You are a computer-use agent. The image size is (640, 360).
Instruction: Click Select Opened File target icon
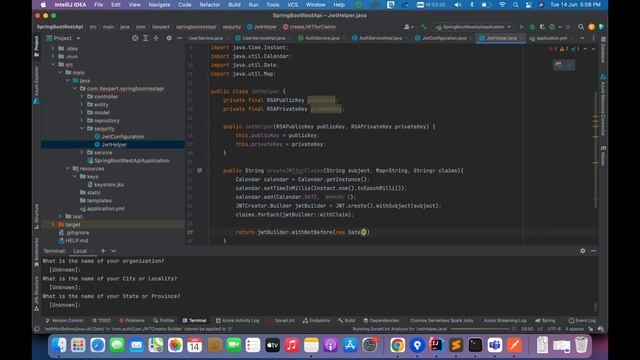(135, 38)
